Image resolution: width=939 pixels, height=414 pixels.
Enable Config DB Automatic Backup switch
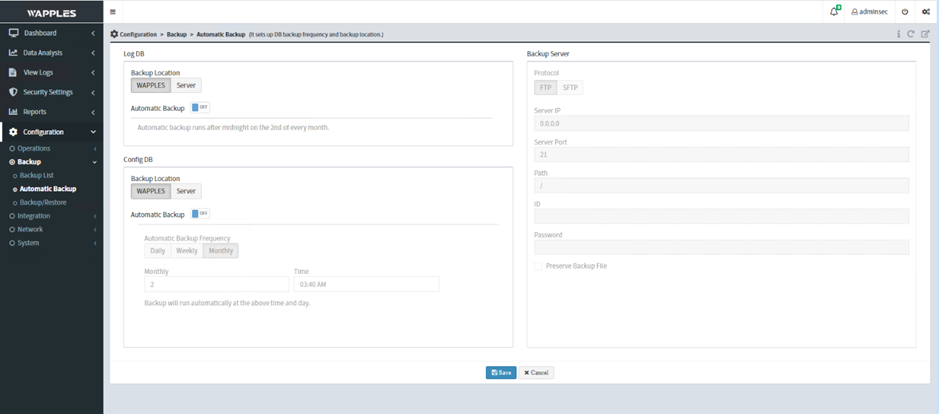(200, 213)
